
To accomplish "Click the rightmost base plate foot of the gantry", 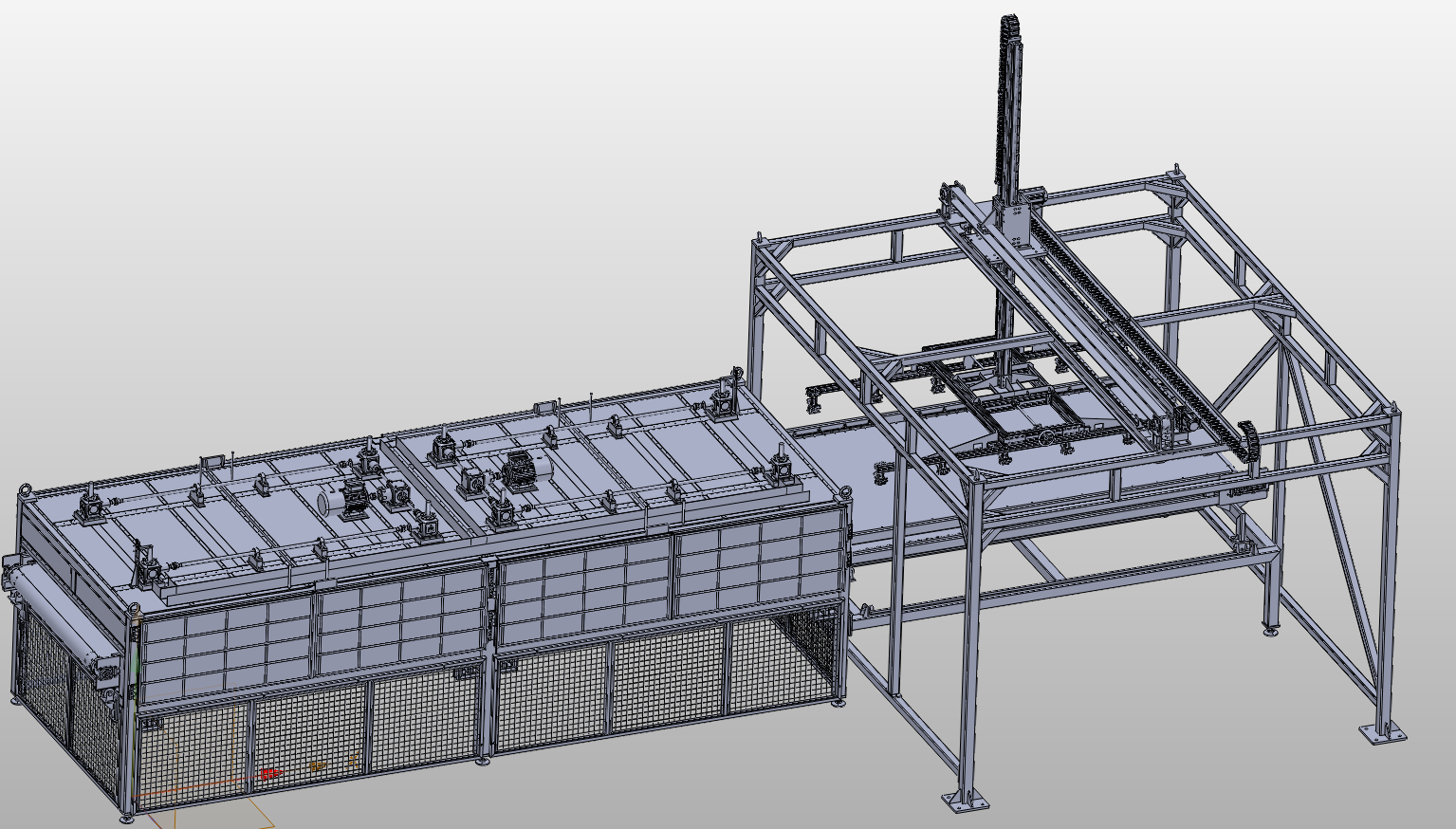I will point(1381,733).
